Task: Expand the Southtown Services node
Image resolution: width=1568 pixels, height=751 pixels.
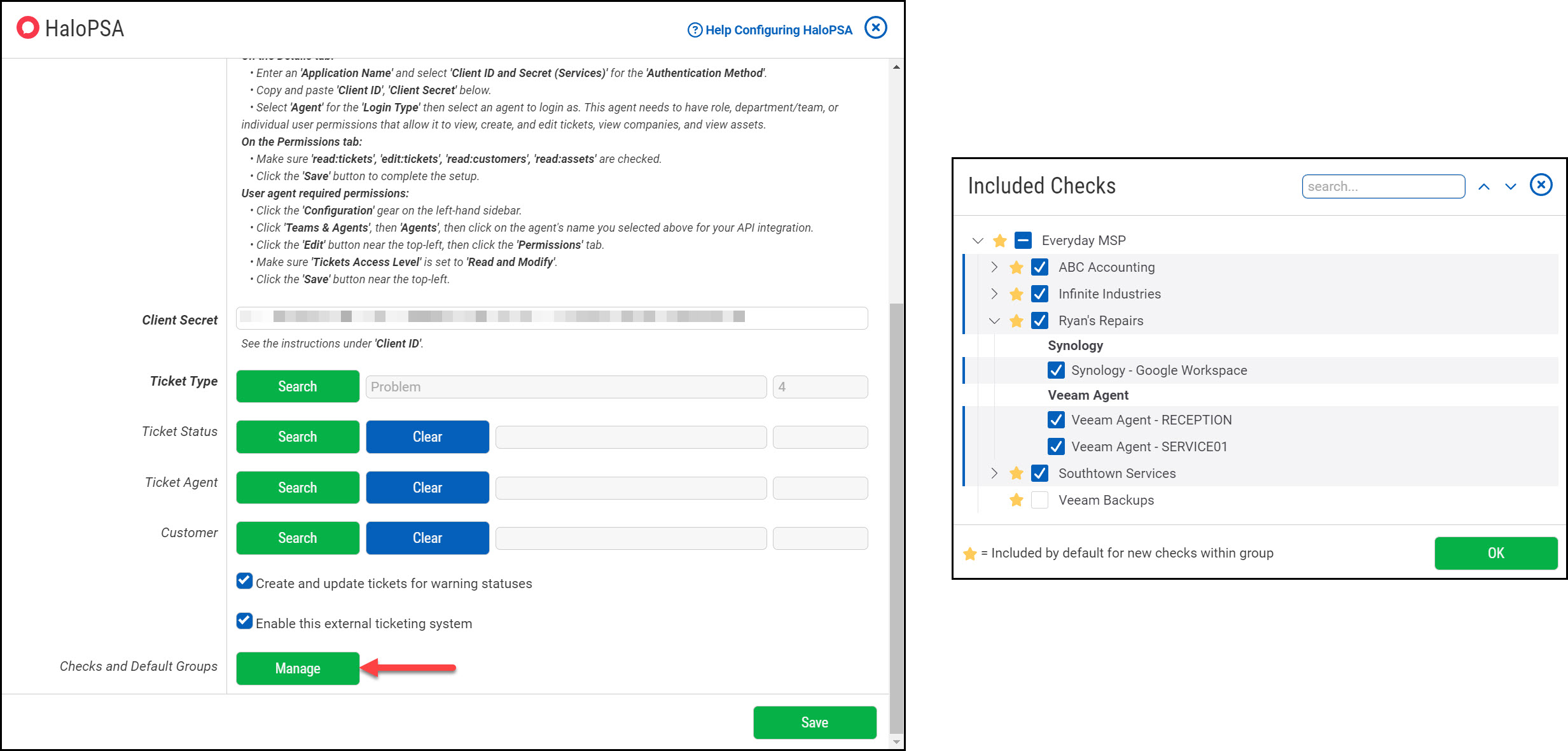Action: (x=994, y=474)
